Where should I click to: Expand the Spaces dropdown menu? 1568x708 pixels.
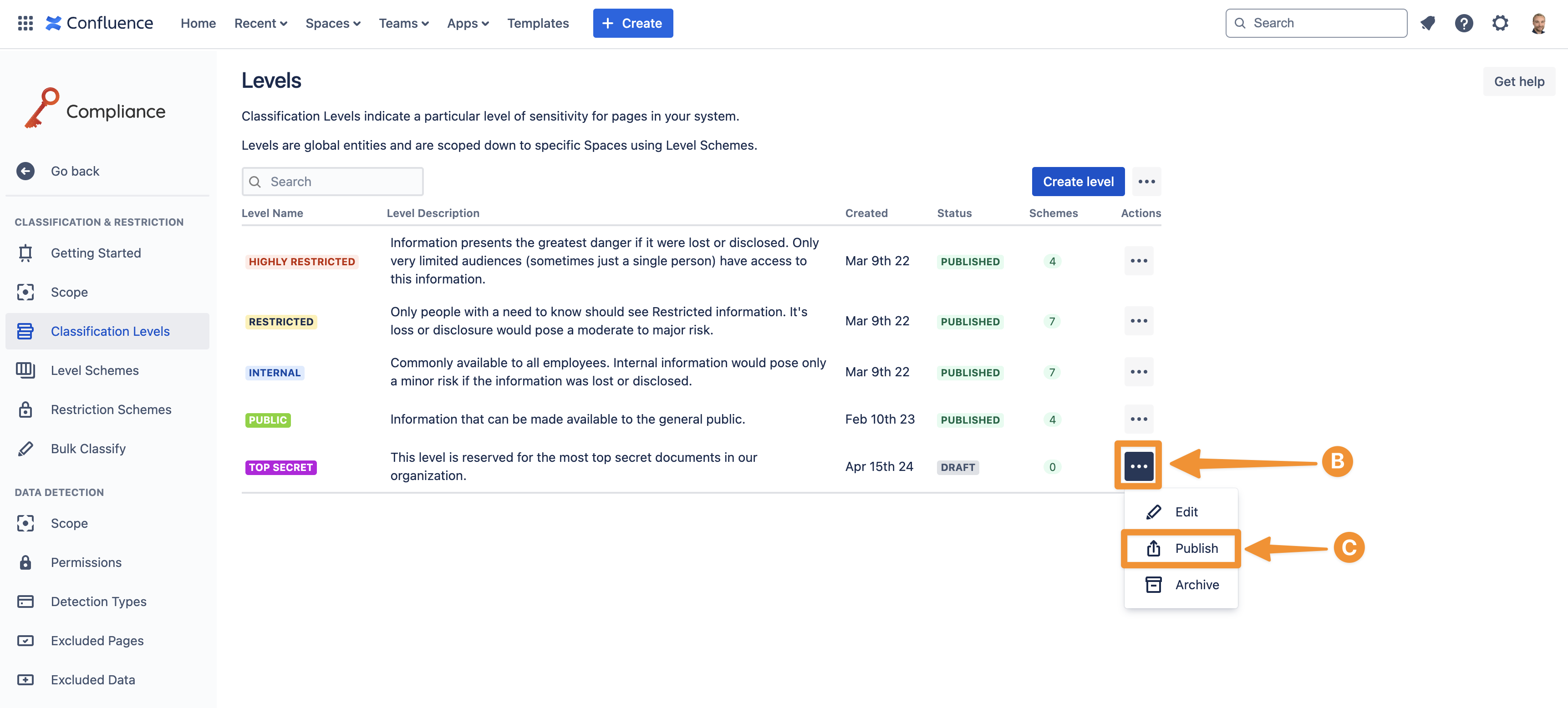(x=332, y=23)
